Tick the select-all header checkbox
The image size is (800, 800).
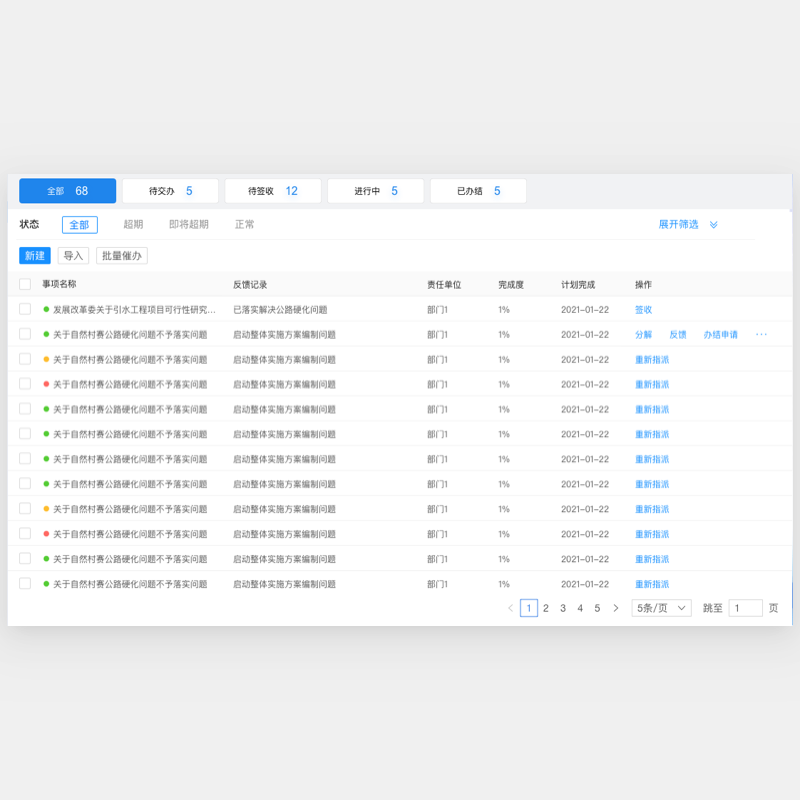(25, 285)
